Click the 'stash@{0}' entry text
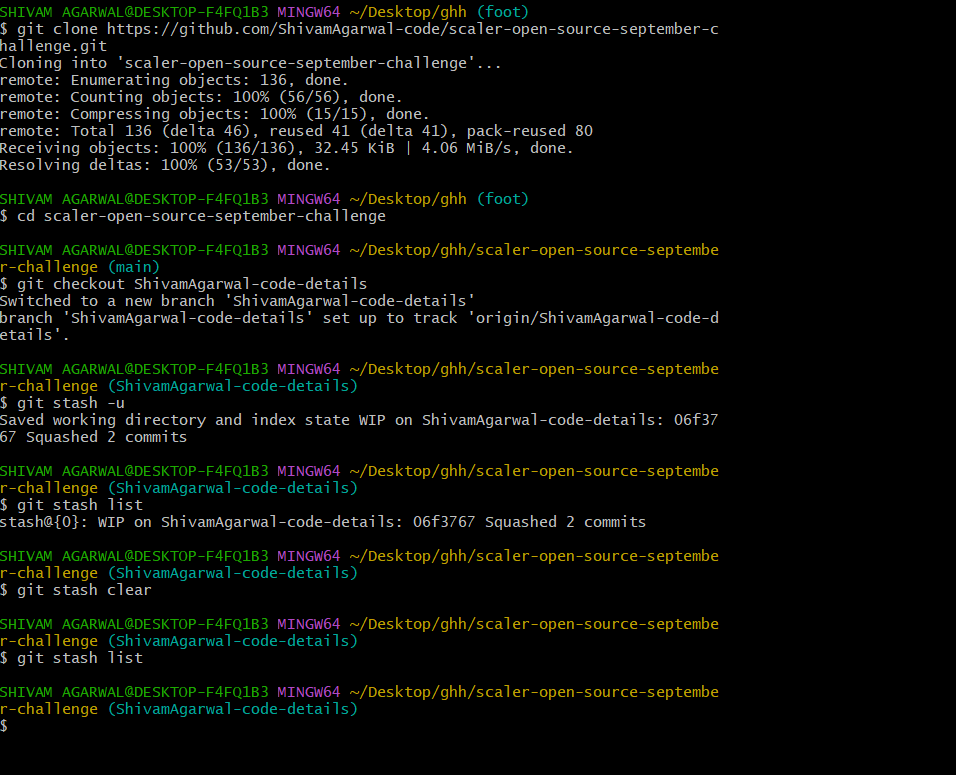 click(x=35, y=521)
